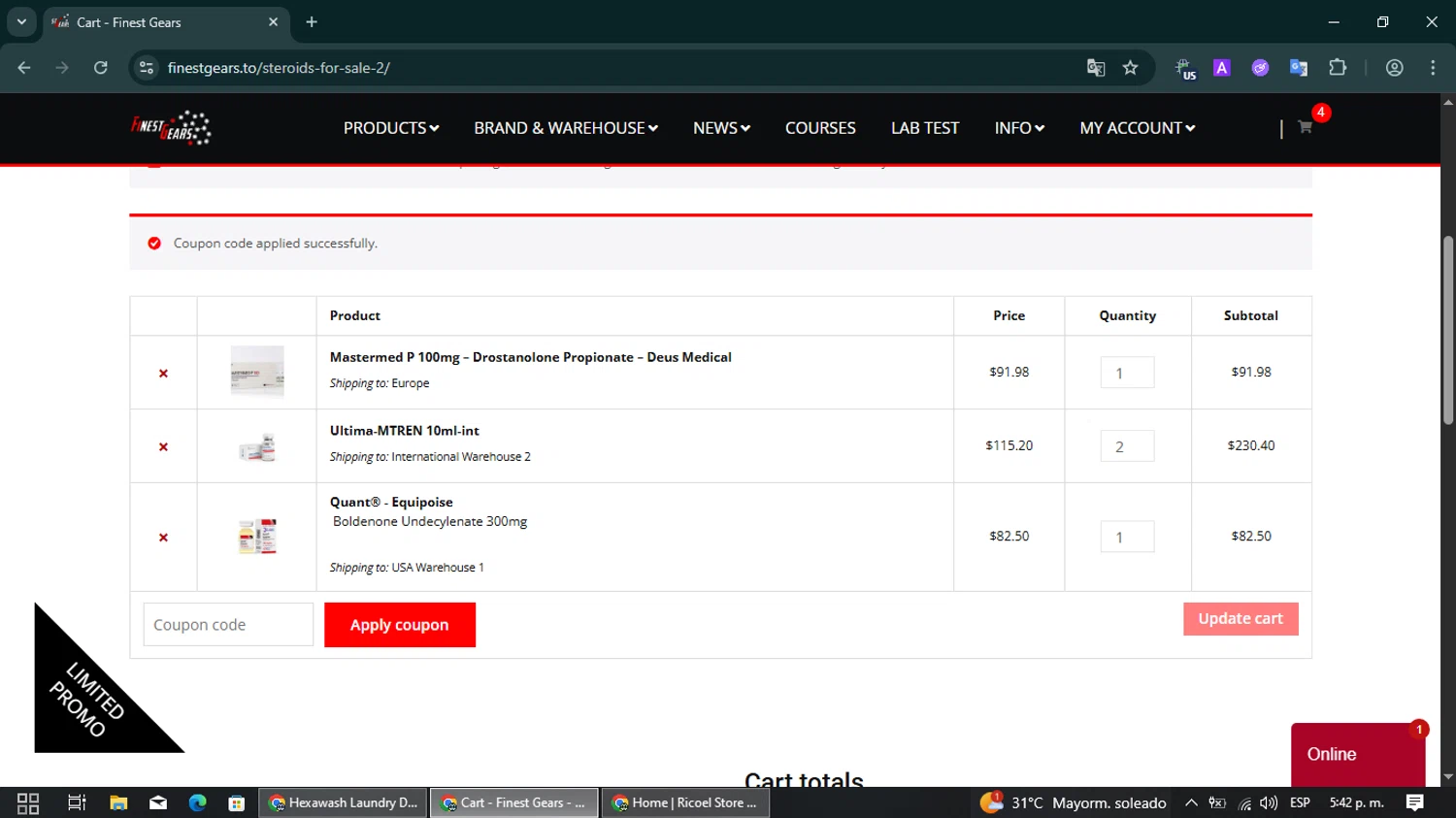This screenshot has width=1456, height=818.
Task: Click the Update cart button
Action: pyautogui.click(x=1241, y=619)
